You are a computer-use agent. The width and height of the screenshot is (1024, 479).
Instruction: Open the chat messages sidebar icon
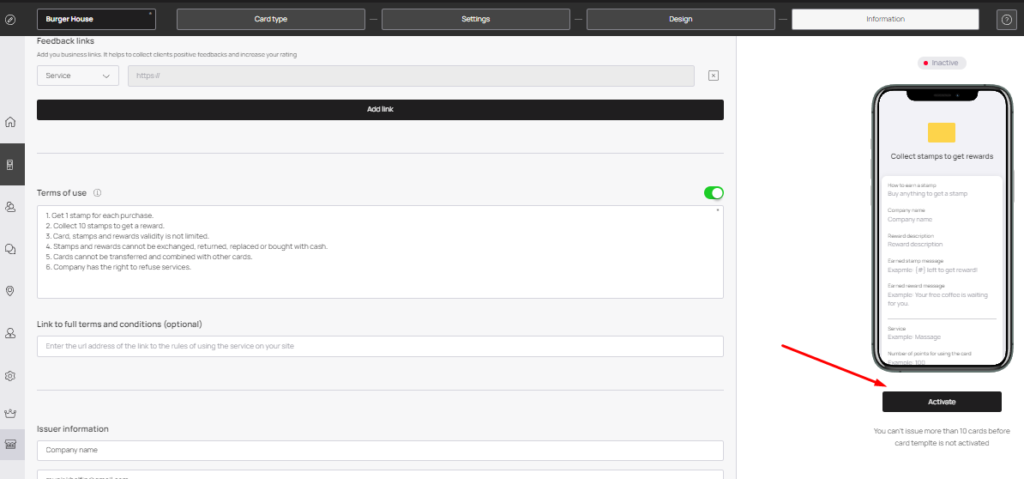(x=10, y=249)
